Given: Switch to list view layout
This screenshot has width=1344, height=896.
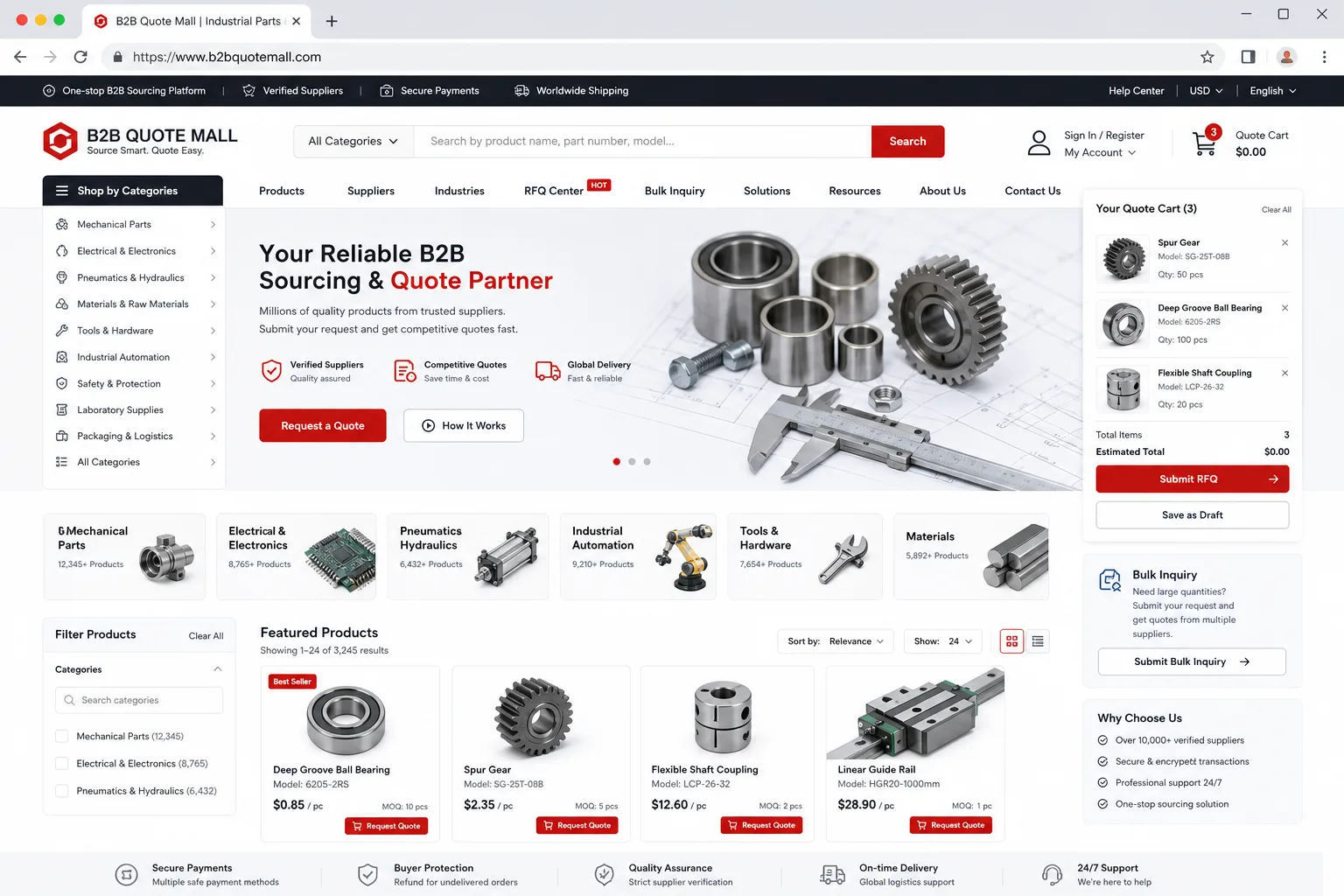Looking at the screenshot, I should click(x=1038, y=641).
